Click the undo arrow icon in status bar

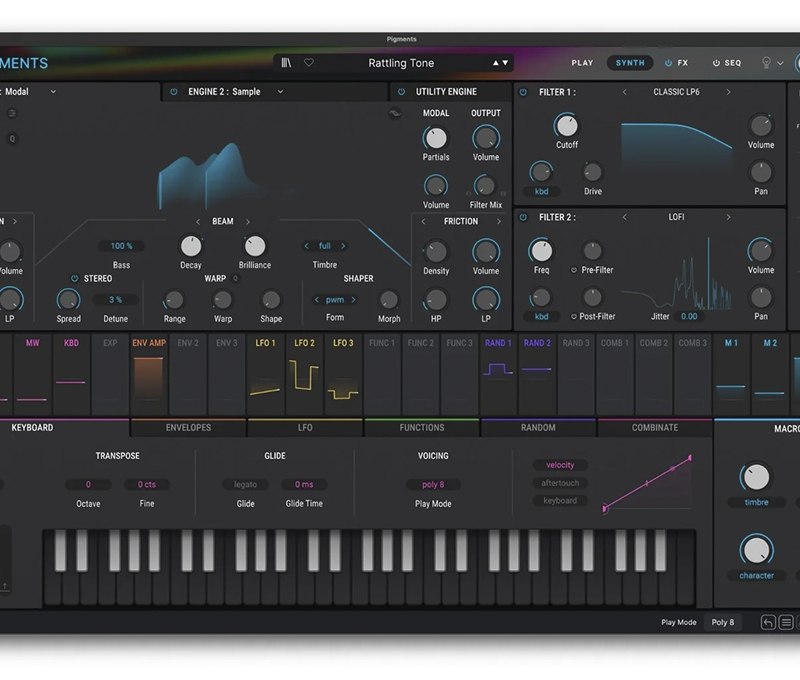tap(768, 622)
